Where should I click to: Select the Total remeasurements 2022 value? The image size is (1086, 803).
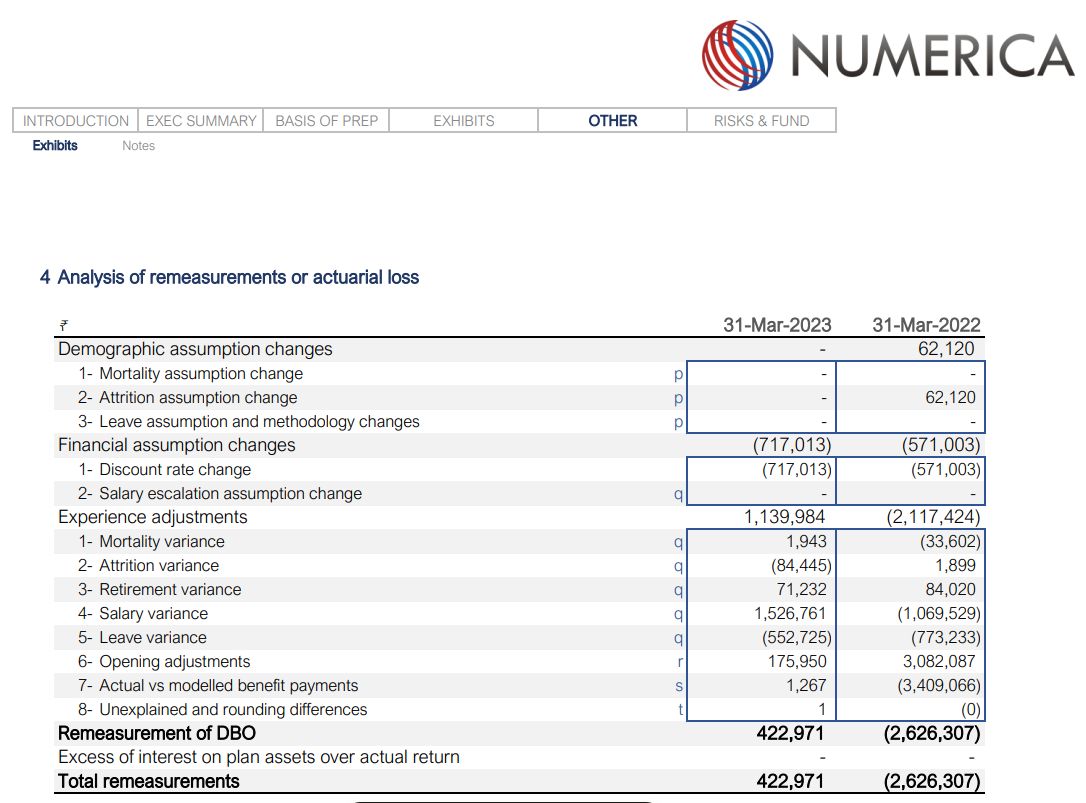click(x=931, y=782)
